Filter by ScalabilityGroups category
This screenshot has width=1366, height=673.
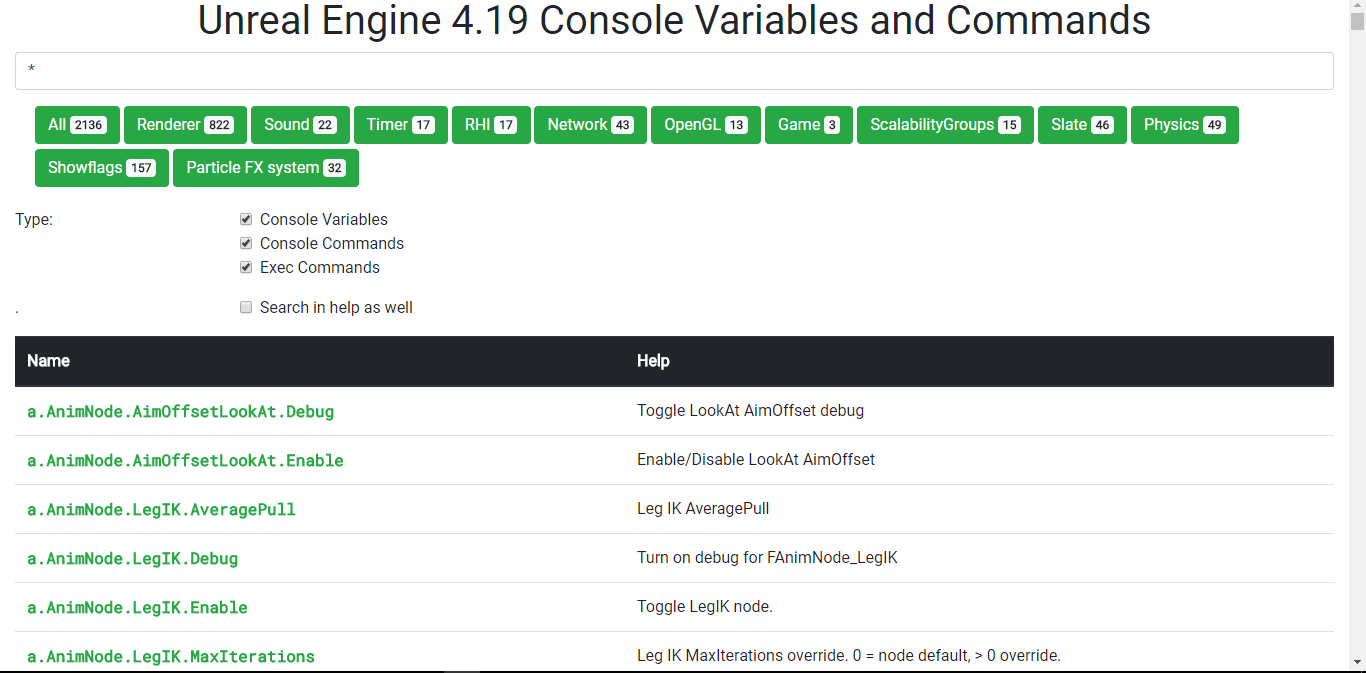945,125
